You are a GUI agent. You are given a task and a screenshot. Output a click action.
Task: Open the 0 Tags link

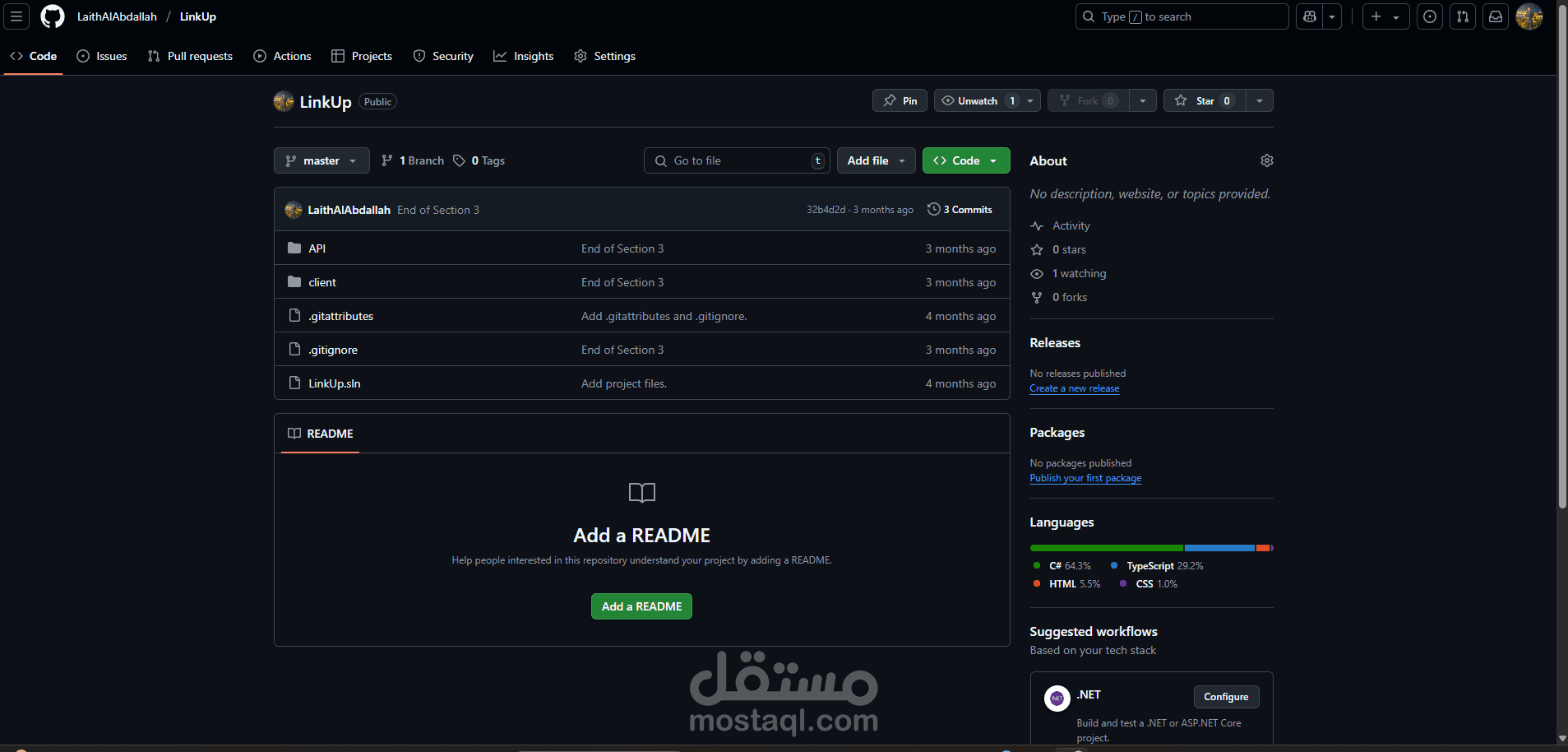[479, 160]
